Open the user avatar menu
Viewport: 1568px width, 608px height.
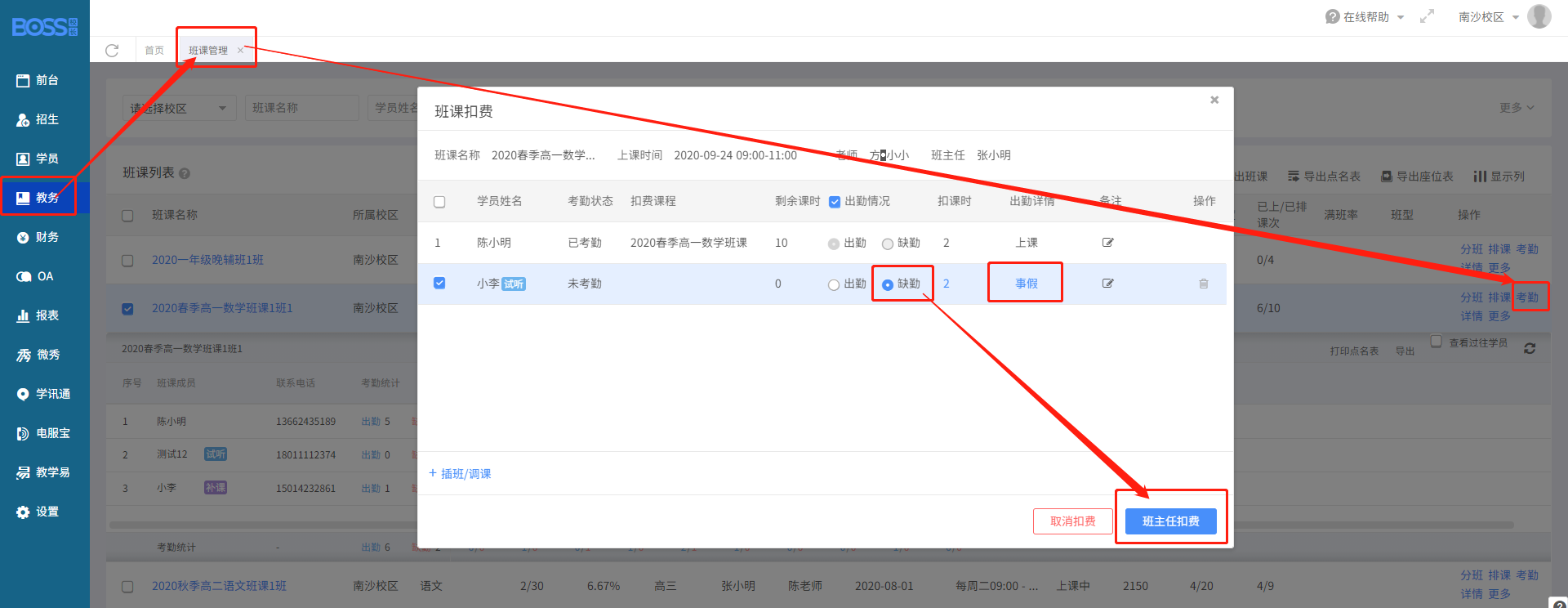(1539, 16)
